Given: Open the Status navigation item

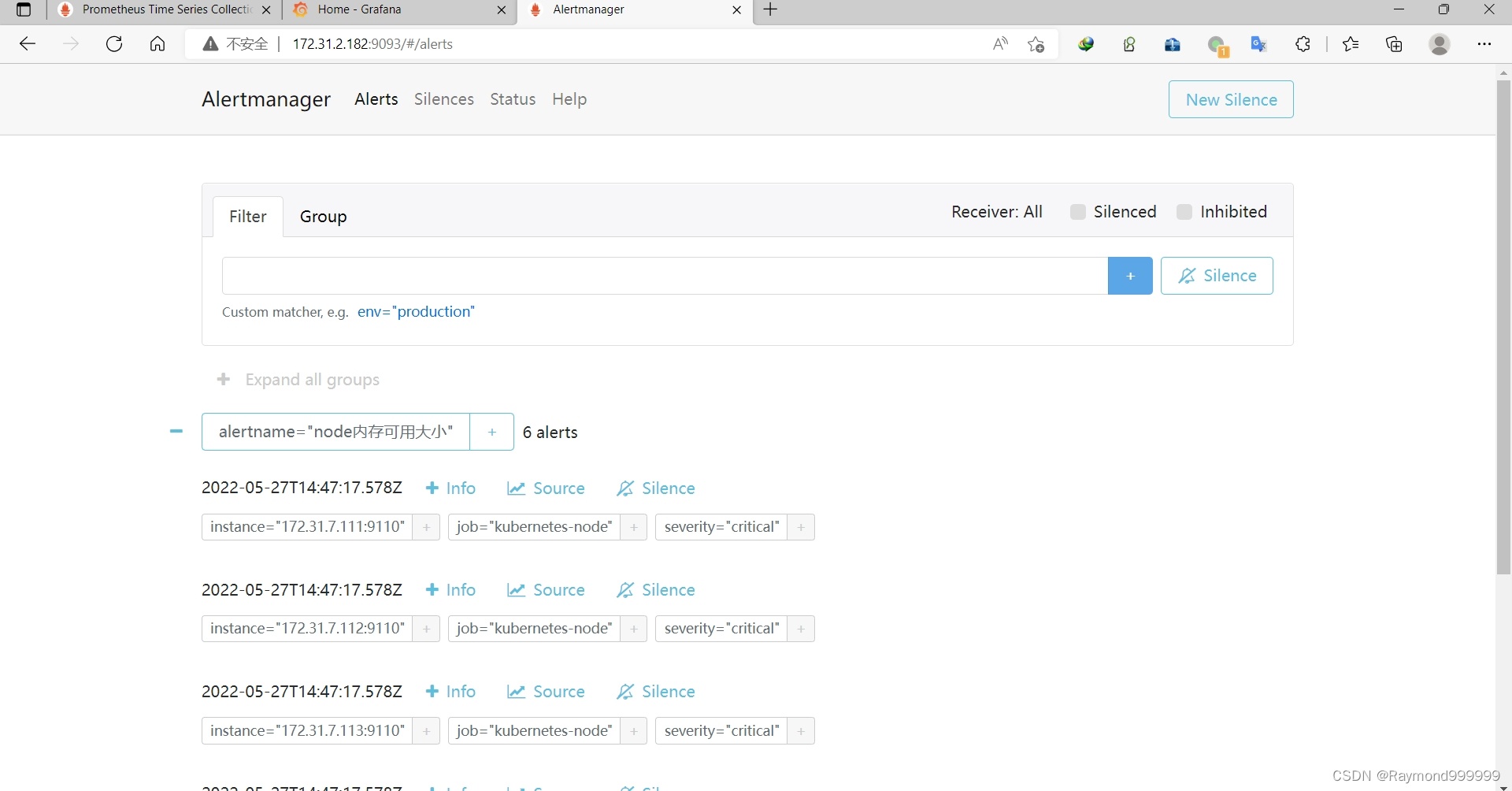Looking at the screenshot, I should tap(513, 99).
